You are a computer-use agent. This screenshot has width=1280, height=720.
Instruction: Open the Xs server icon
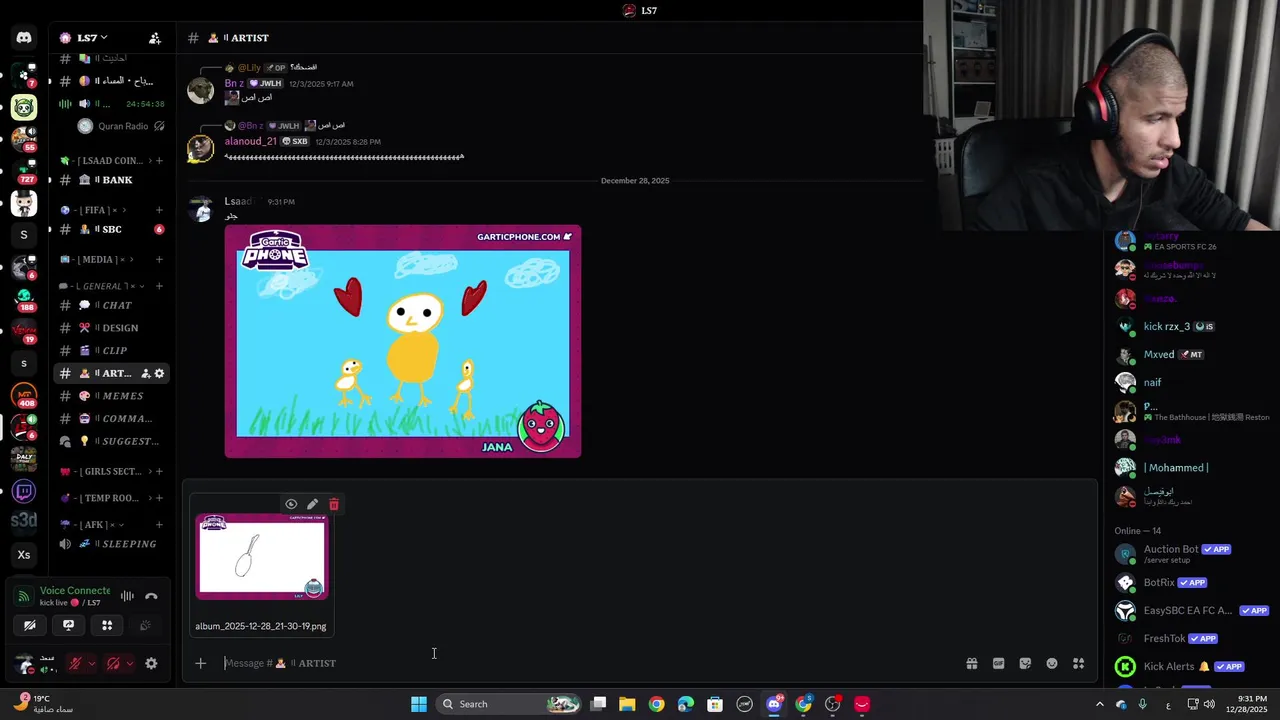pyautogui.click(x=24, y=555)
